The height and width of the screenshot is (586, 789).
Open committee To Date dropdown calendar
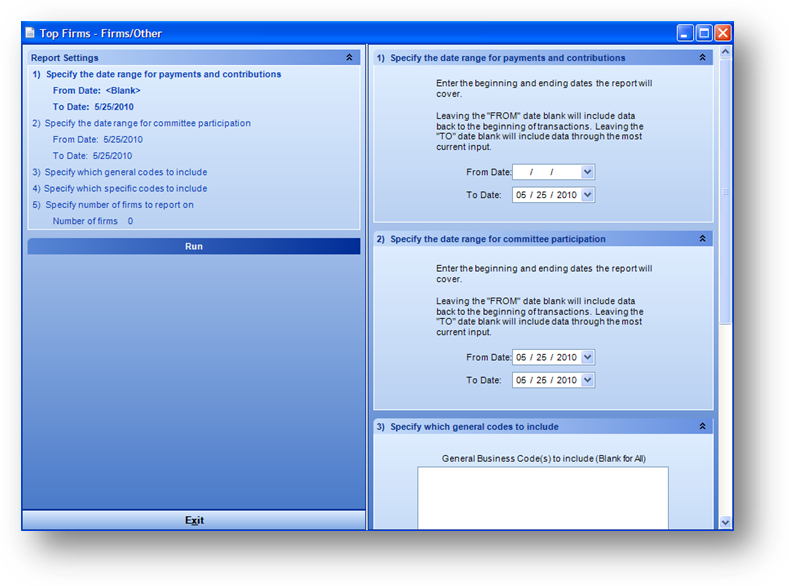(587, 380)
